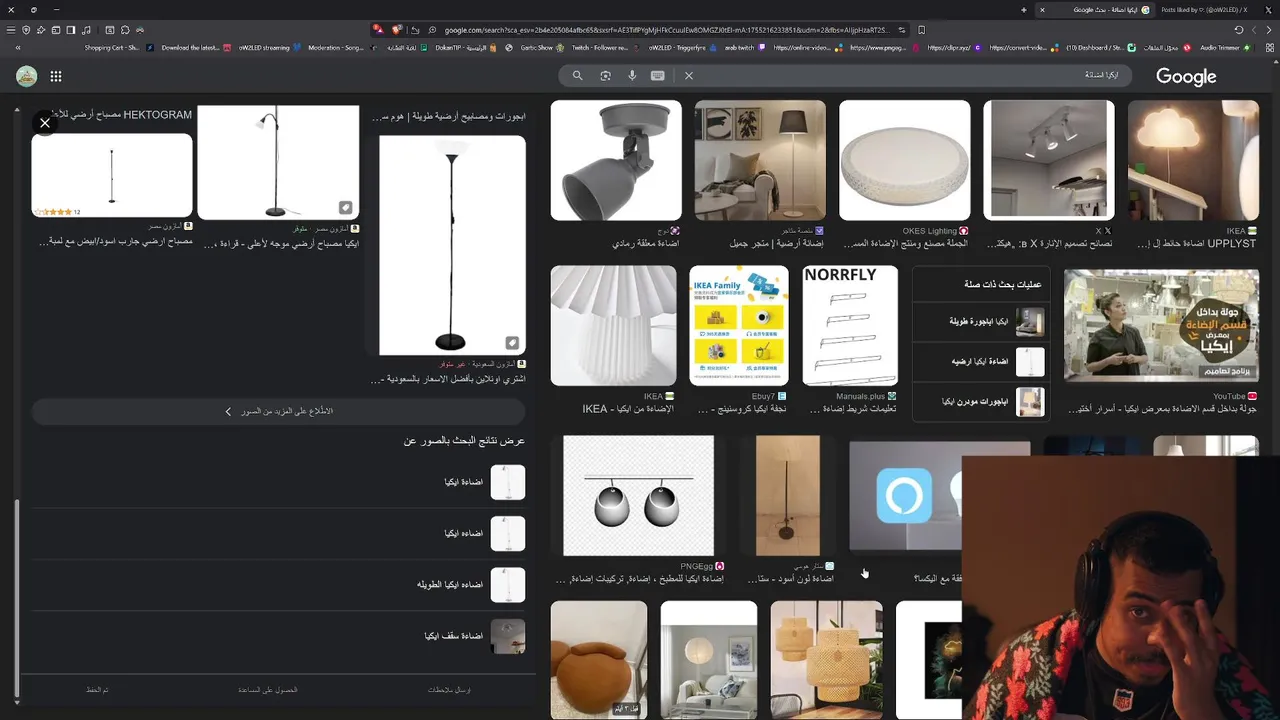1280x720 pixels.
Task: Open 'oW2LED streaming' bookmark
Action: tap(264, 47)
